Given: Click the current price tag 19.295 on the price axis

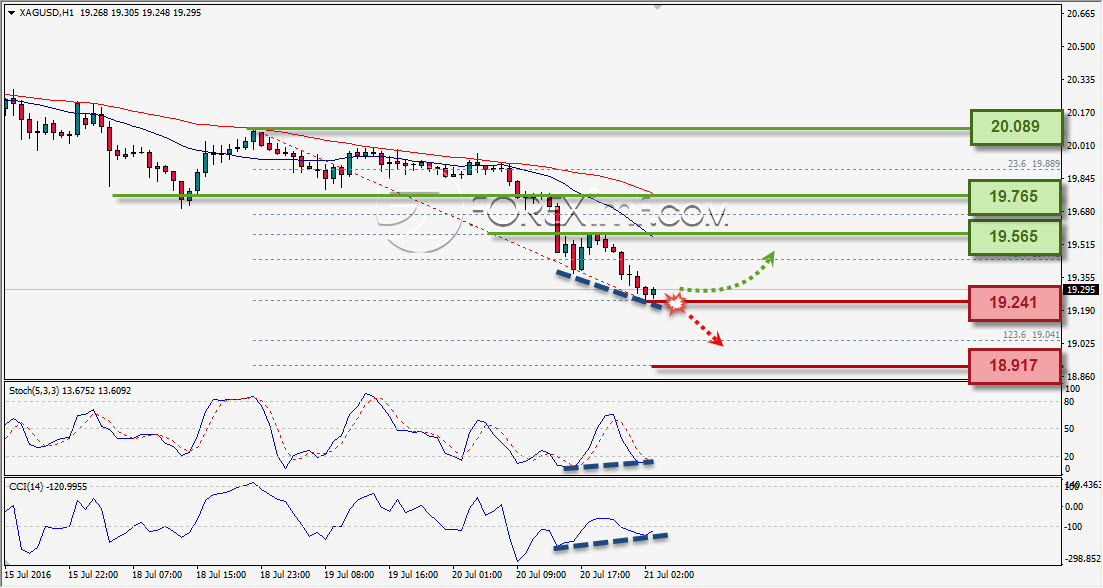Looking at the screenshot, I should click(x=1080, y=290).
